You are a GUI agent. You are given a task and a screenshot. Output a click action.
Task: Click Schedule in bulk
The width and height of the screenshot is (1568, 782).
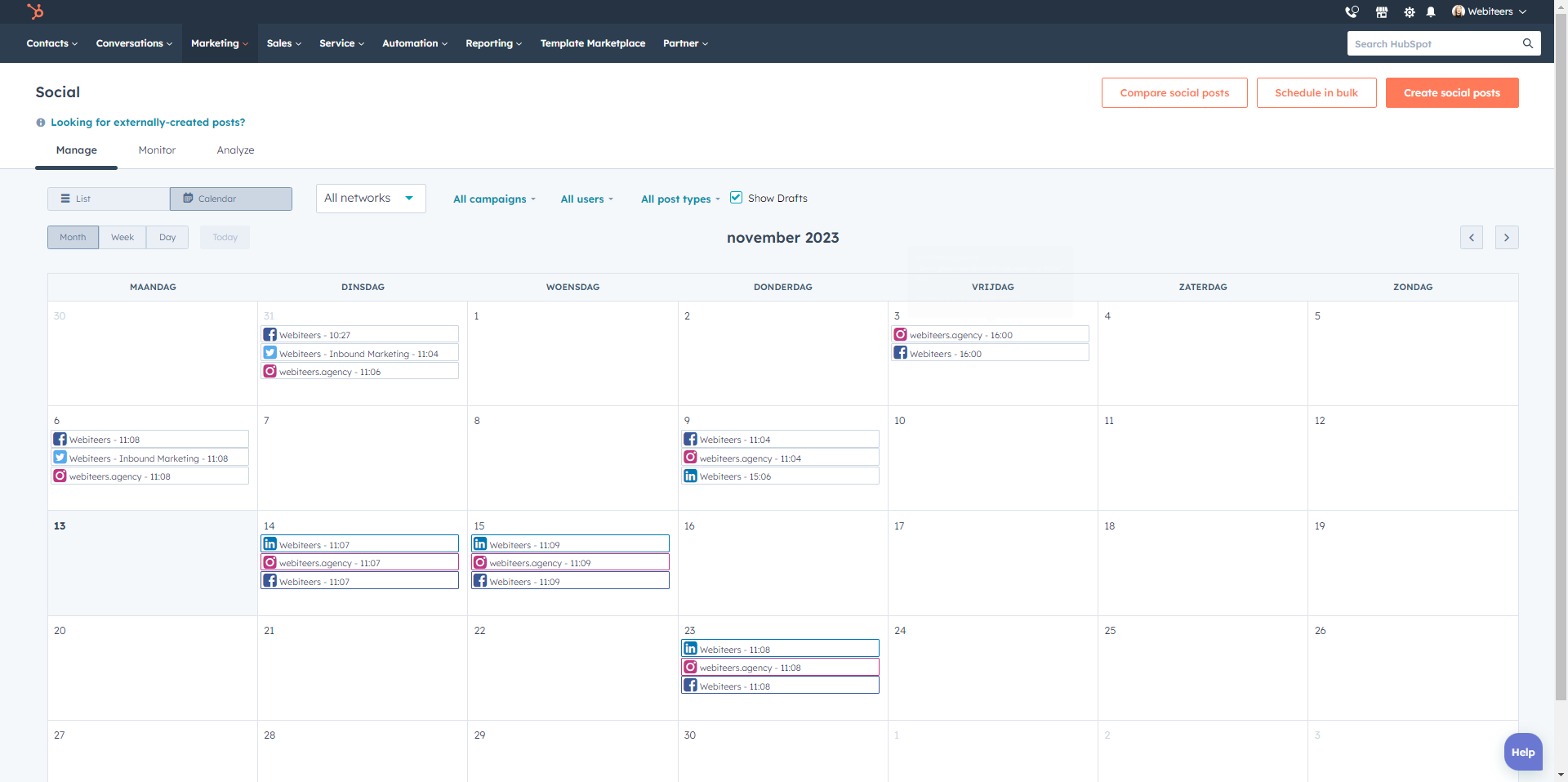click(1316, 92)
